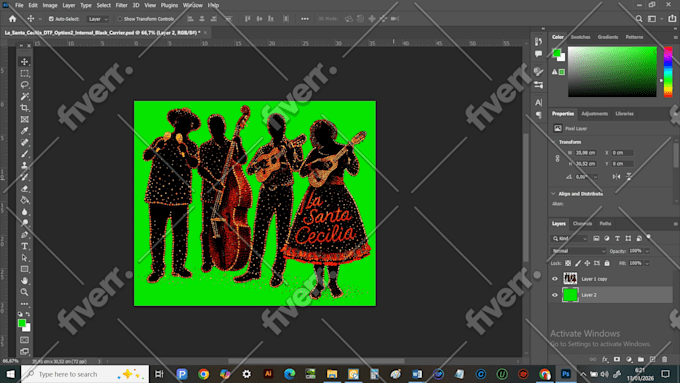680x383 pixels.
Task: Click the three-dots more options button
Action: [305, 19]
